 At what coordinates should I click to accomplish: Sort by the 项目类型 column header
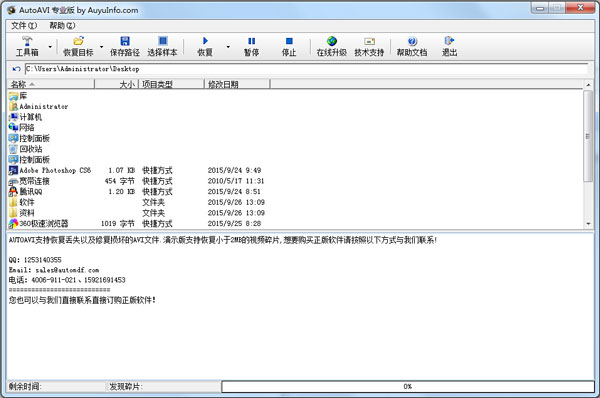pyautogui.click(x=171, y=84)
